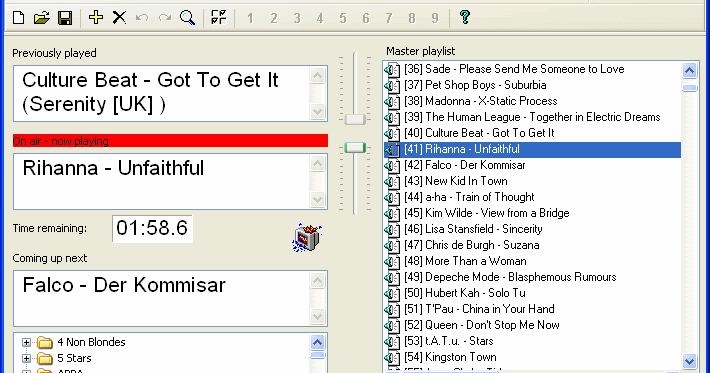Screen dimensions: 710x373
Task: Click the audio icon beside Falco track
Action: [392, 166]
